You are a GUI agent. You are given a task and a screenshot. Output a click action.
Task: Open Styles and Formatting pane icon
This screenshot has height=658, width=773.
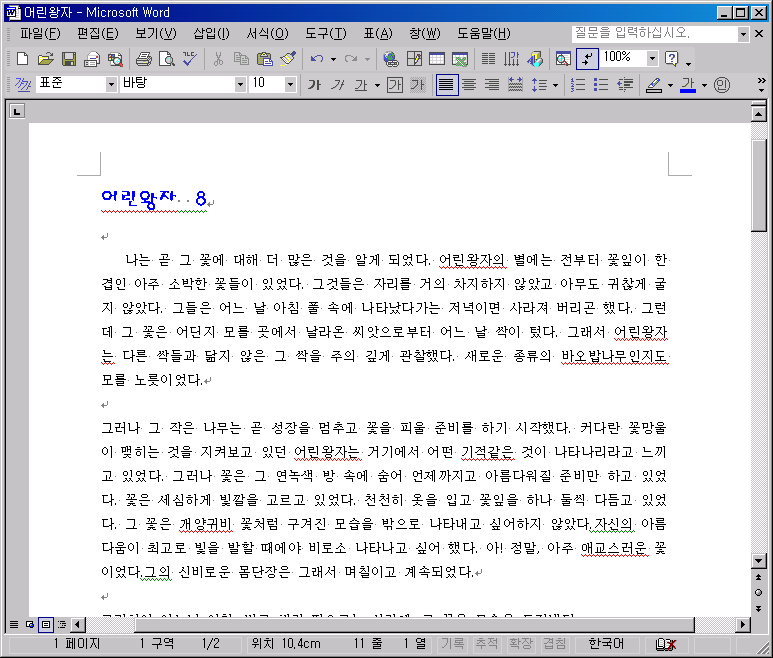coord(23,85)
